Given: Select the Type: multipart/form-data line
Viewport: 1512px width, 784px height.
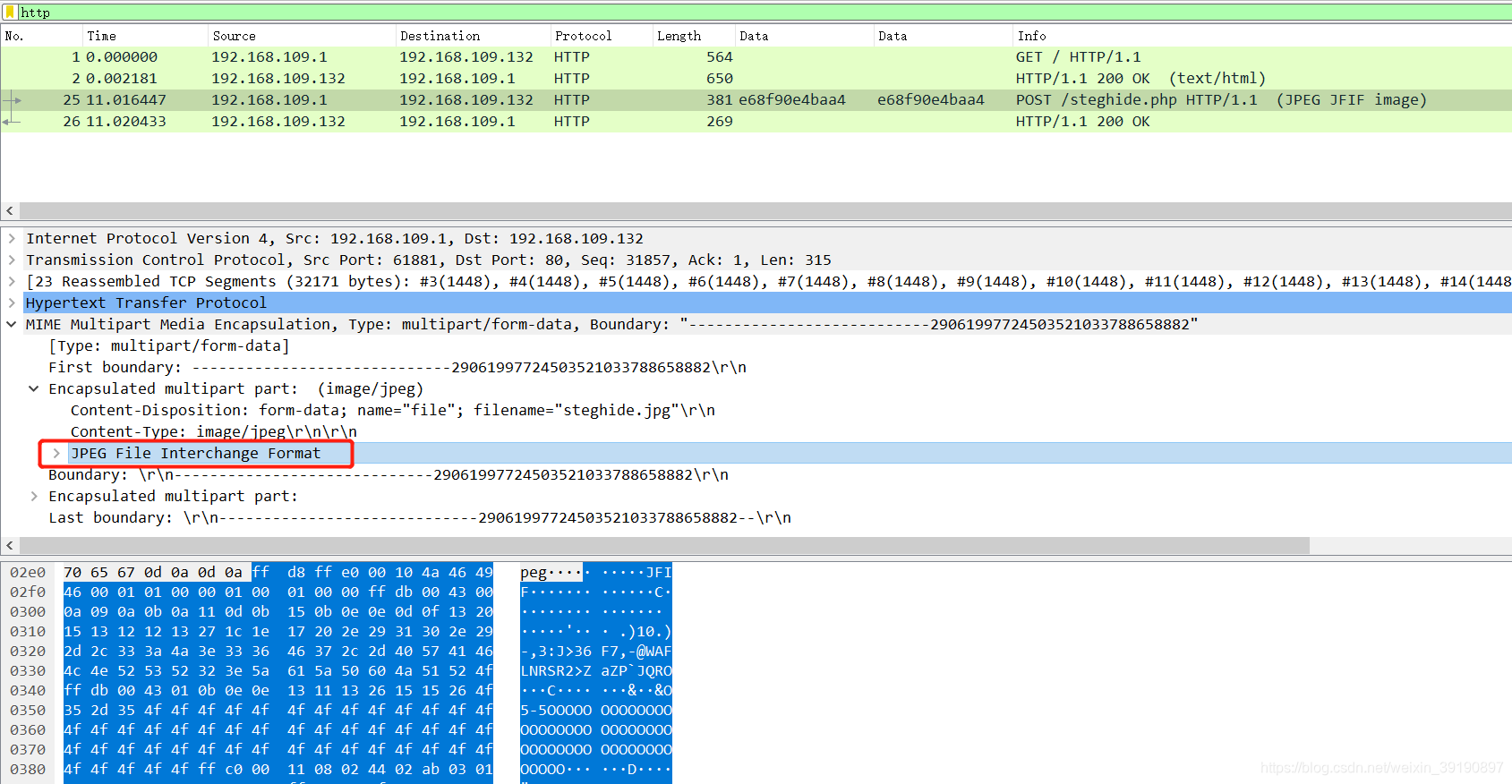Looking at the screenshot, I should 168,345.
